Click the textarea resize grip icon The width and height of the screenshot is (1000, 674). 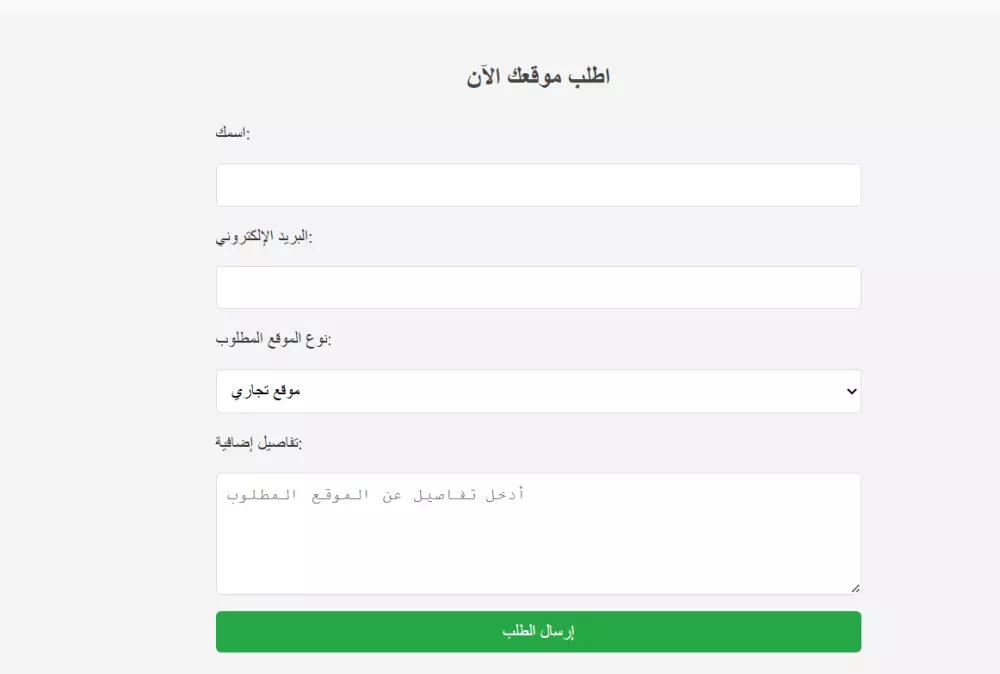(855, 587)
